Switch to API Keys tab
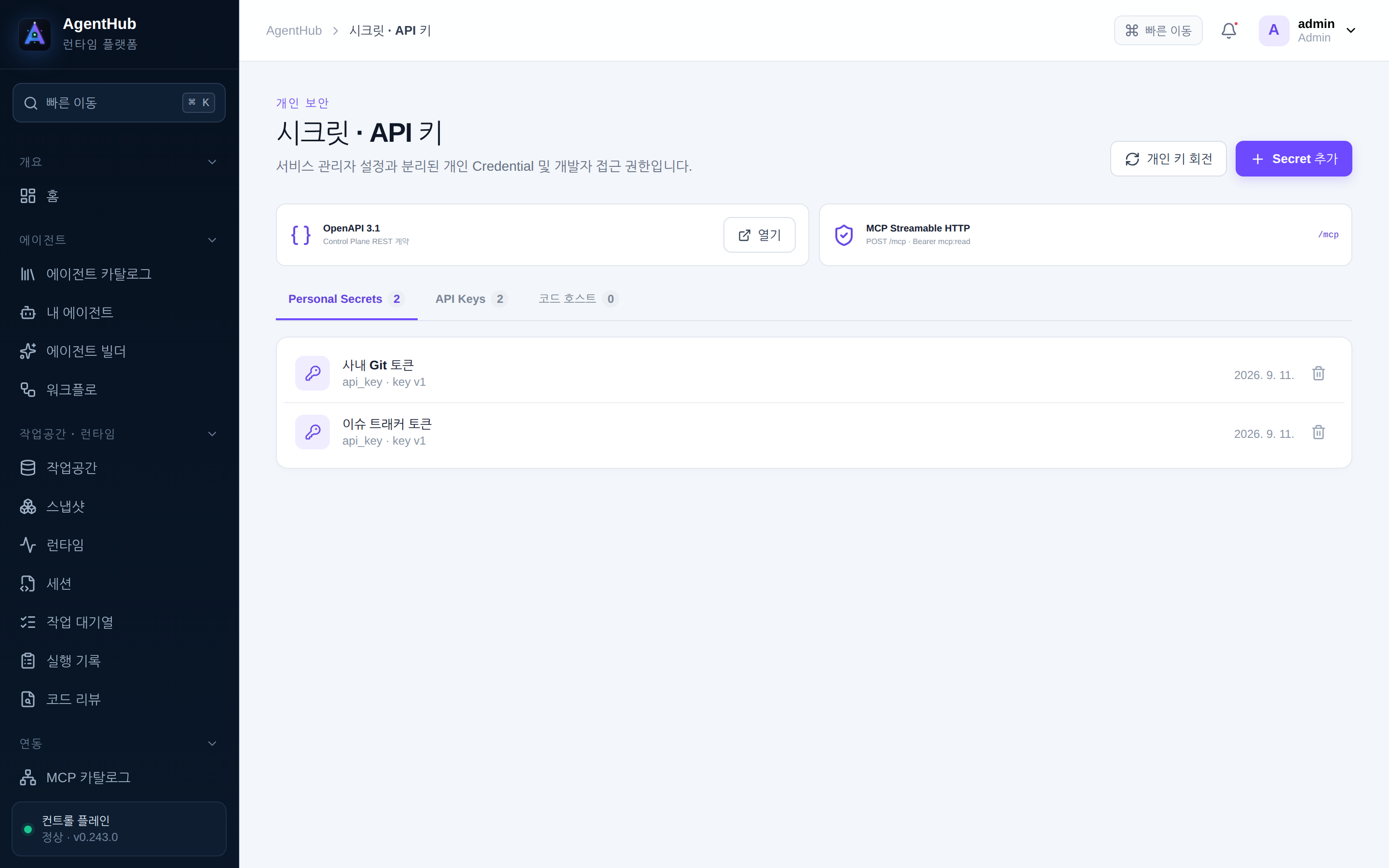 point(471,299)
